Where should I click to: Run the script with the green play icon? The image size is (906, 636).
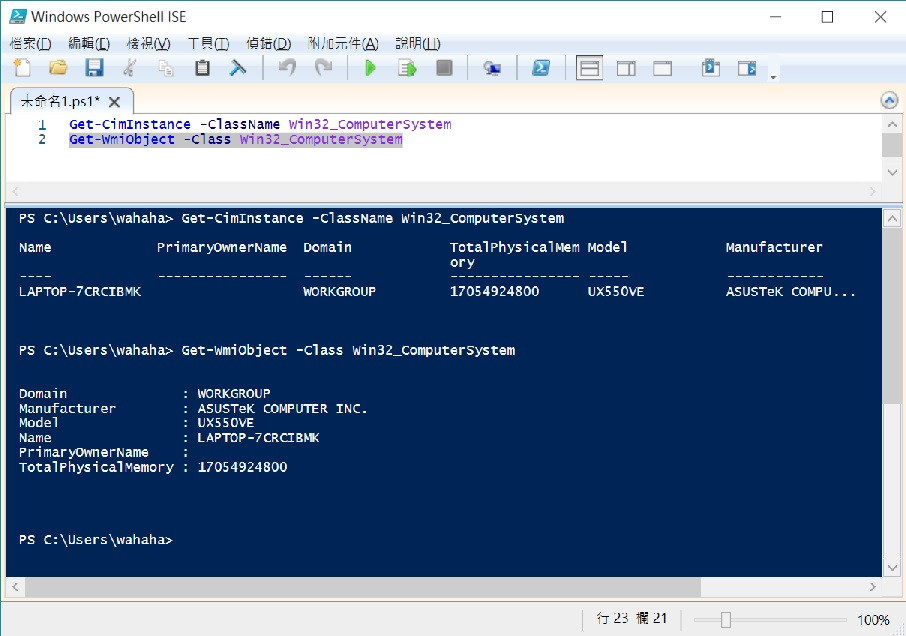click(x=370, y=68)
